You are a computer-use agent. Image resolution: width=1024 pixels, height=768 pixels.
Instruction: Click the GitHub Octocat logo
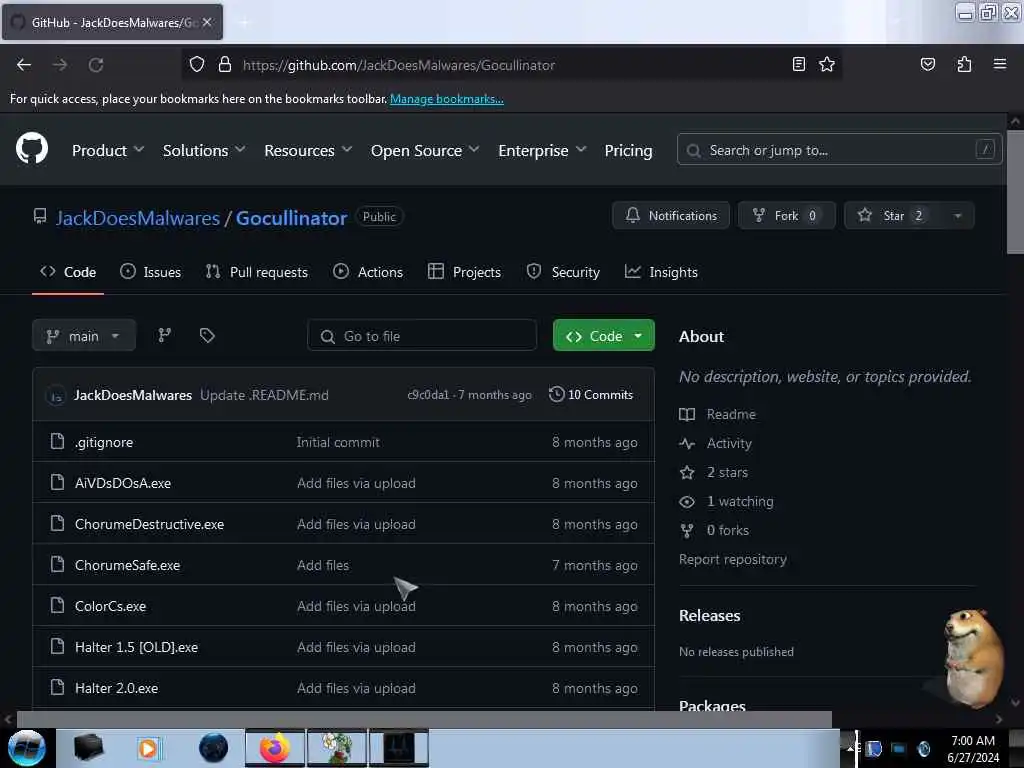click(32, 148)
